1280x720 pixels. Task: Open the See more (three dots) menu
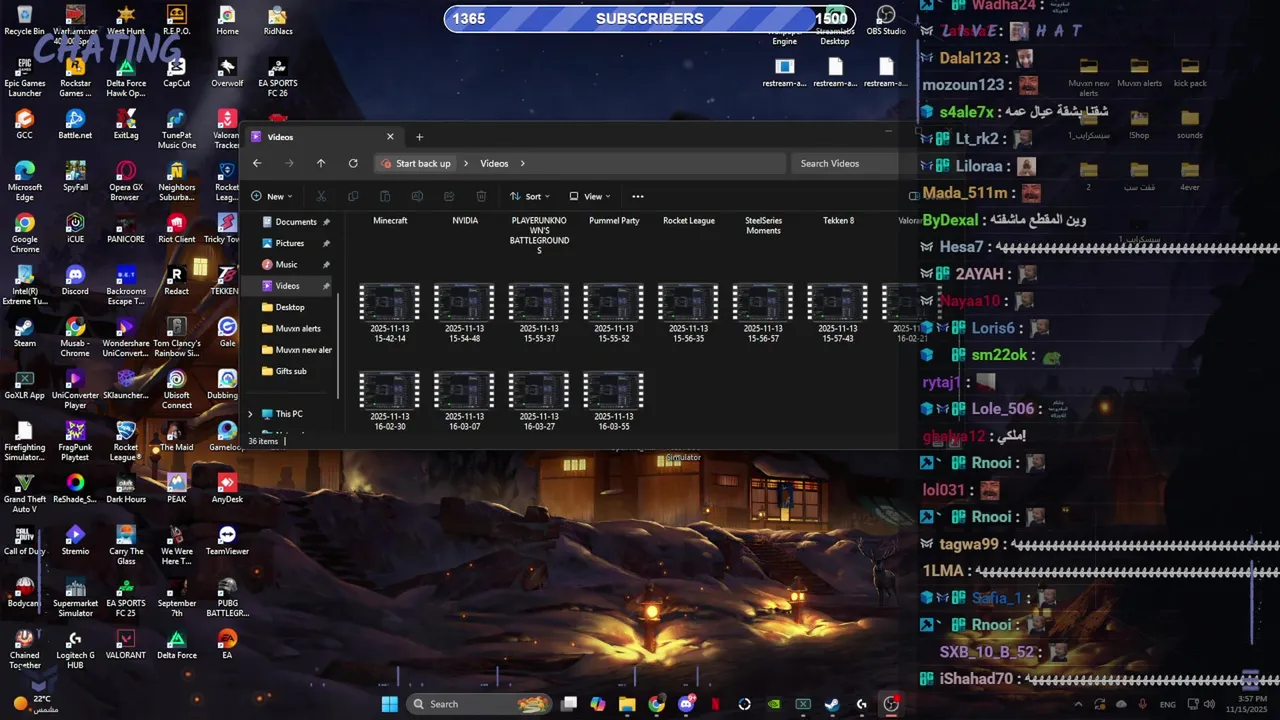[x=638, y=196]
